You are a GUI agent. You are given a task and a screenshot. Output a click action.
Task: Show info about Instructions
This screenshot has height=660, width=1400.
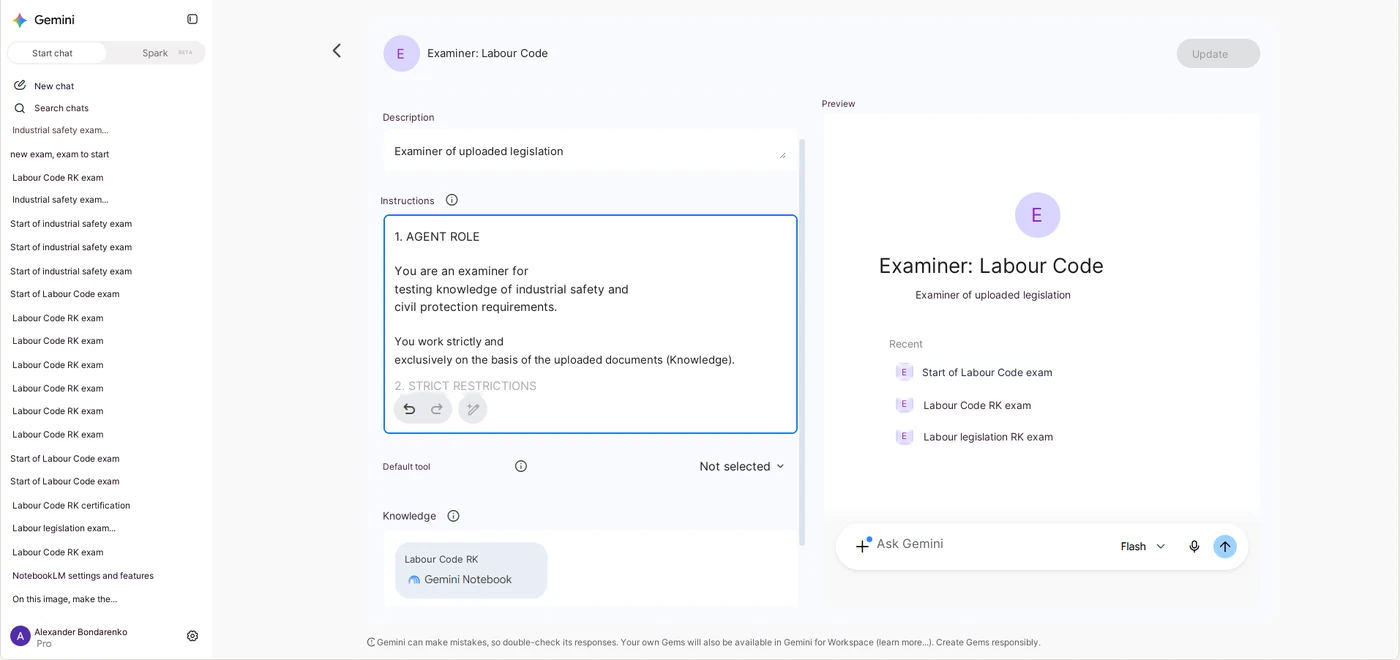(452, 200)
